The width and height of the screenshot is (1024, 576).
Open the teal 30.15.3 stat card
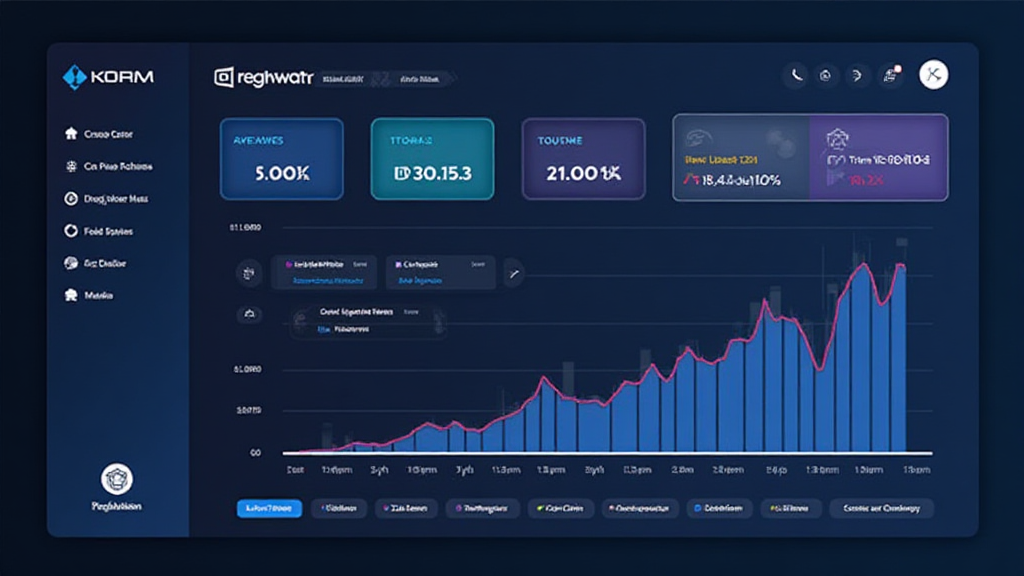coord(432,159)
